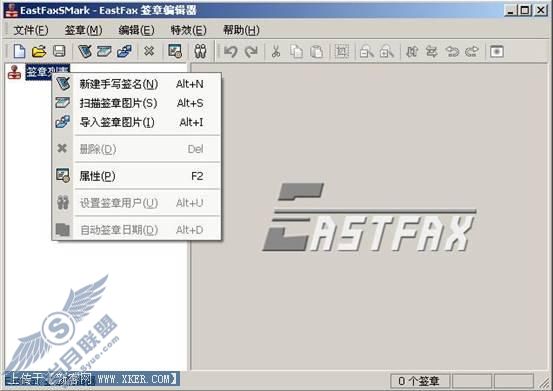The width and height of the screenshot is (553, 391).
Task: Click the Save floppy disk icon
Action: pos(59,51)
